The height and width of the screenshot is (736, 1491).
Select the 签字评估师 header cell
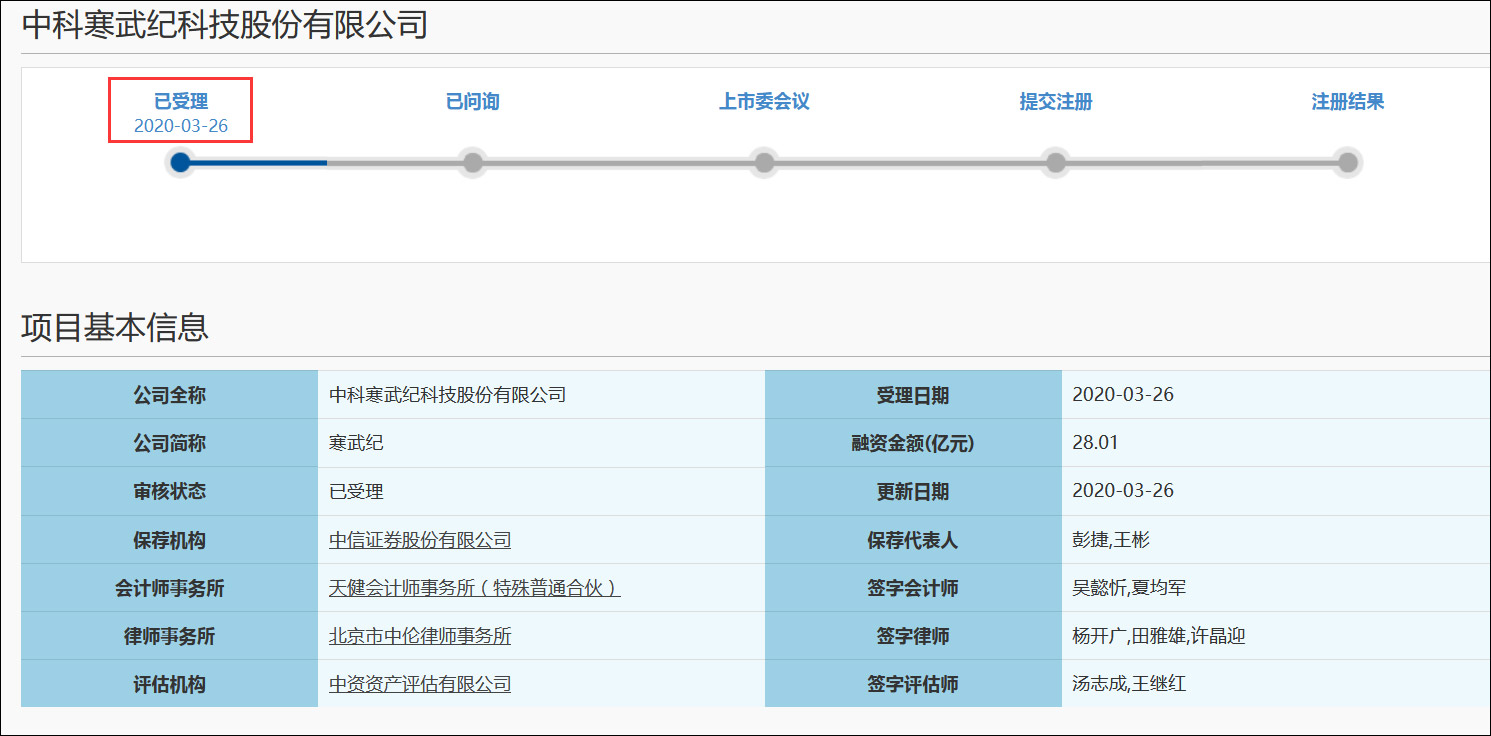tap(913, 684)
